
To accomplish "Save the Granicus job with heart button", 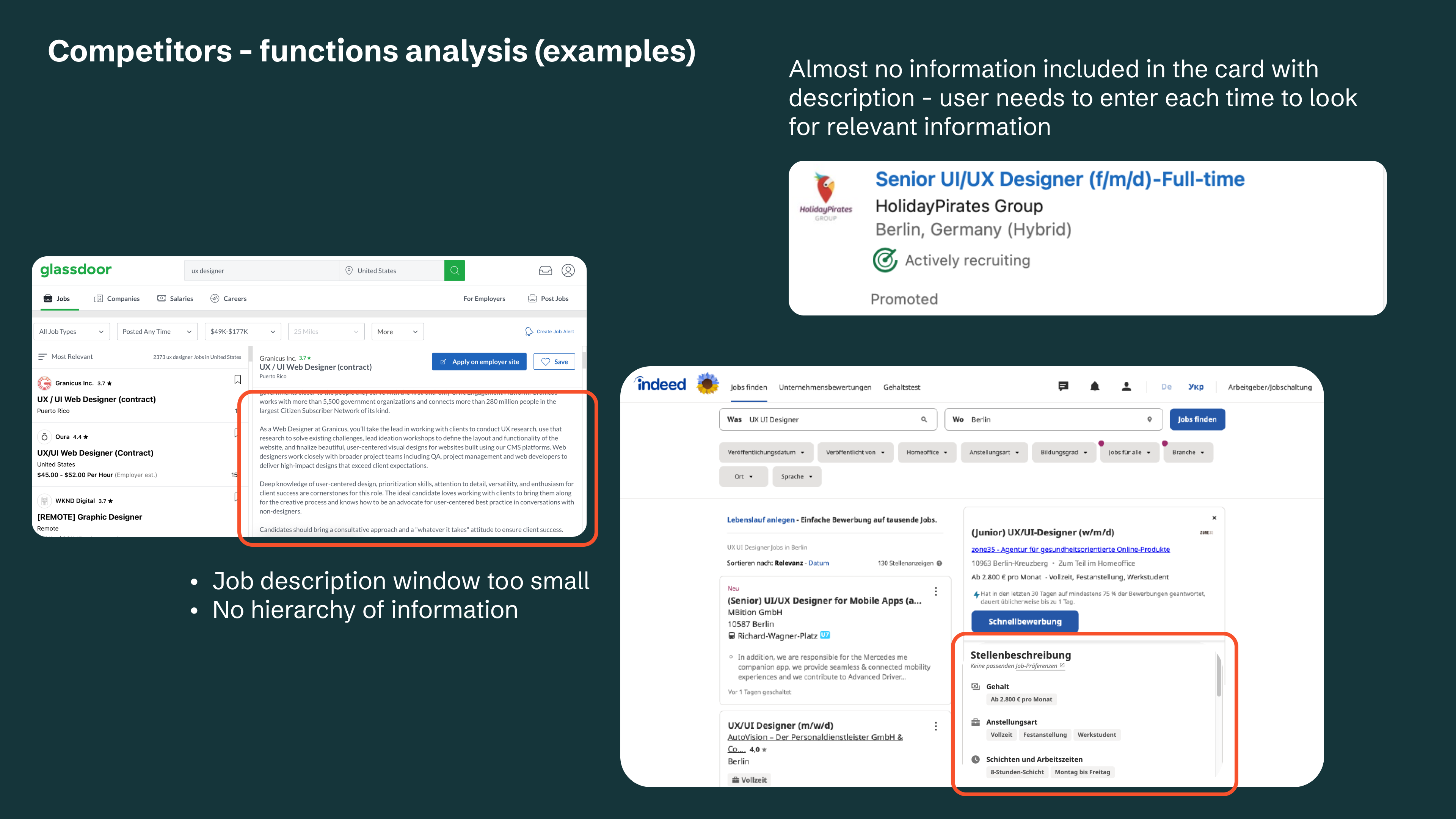I will click(x=554, y=362).
